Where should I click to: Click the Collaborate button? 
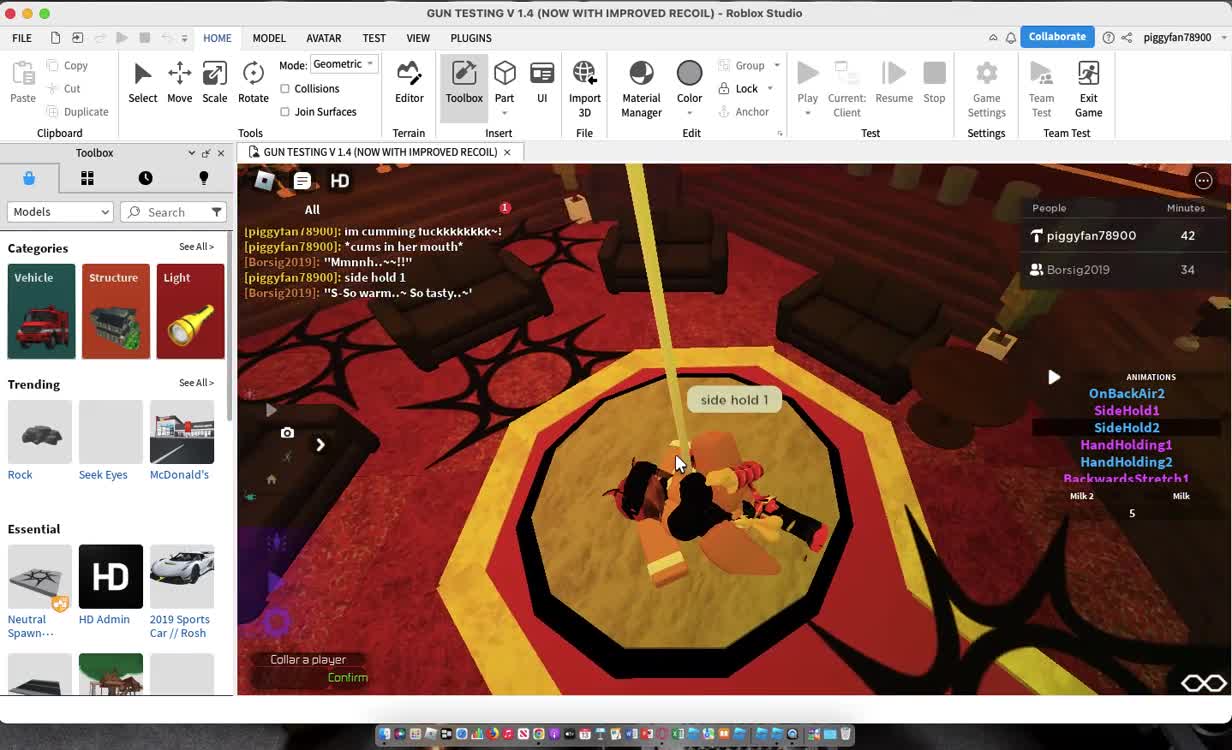point(1057,37)
